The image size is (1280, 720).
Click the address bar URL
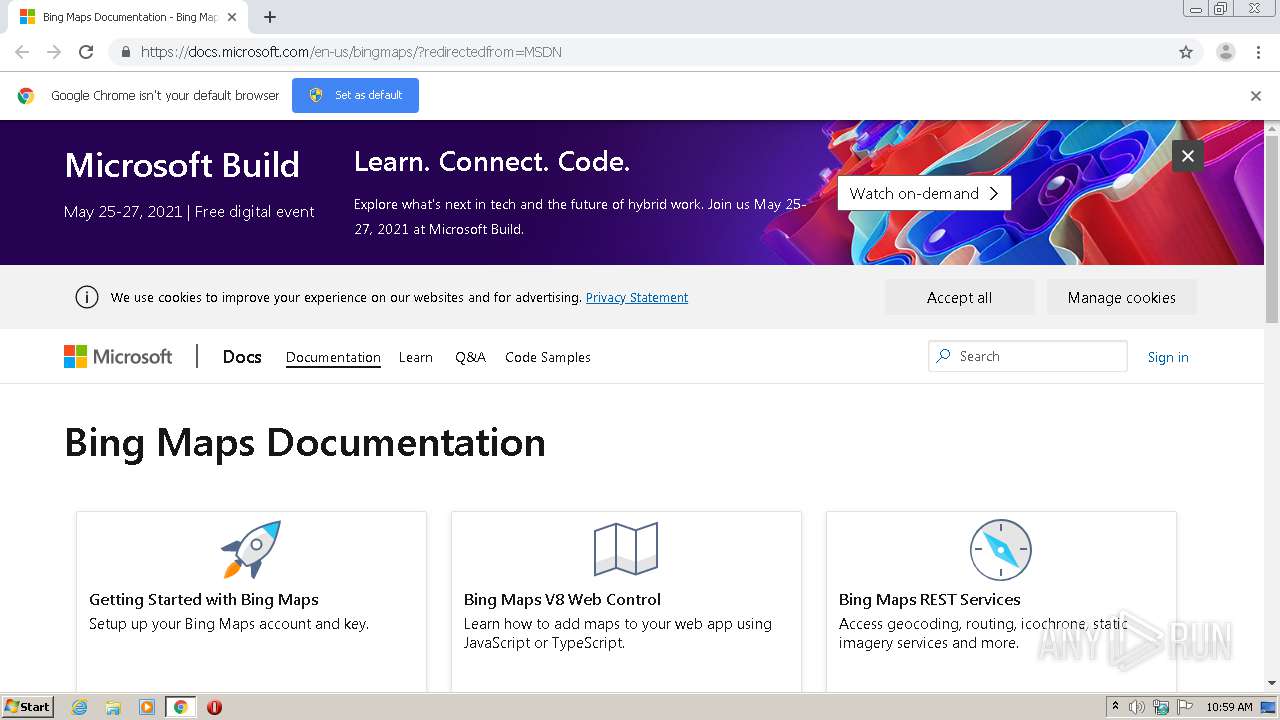point(351,52)
